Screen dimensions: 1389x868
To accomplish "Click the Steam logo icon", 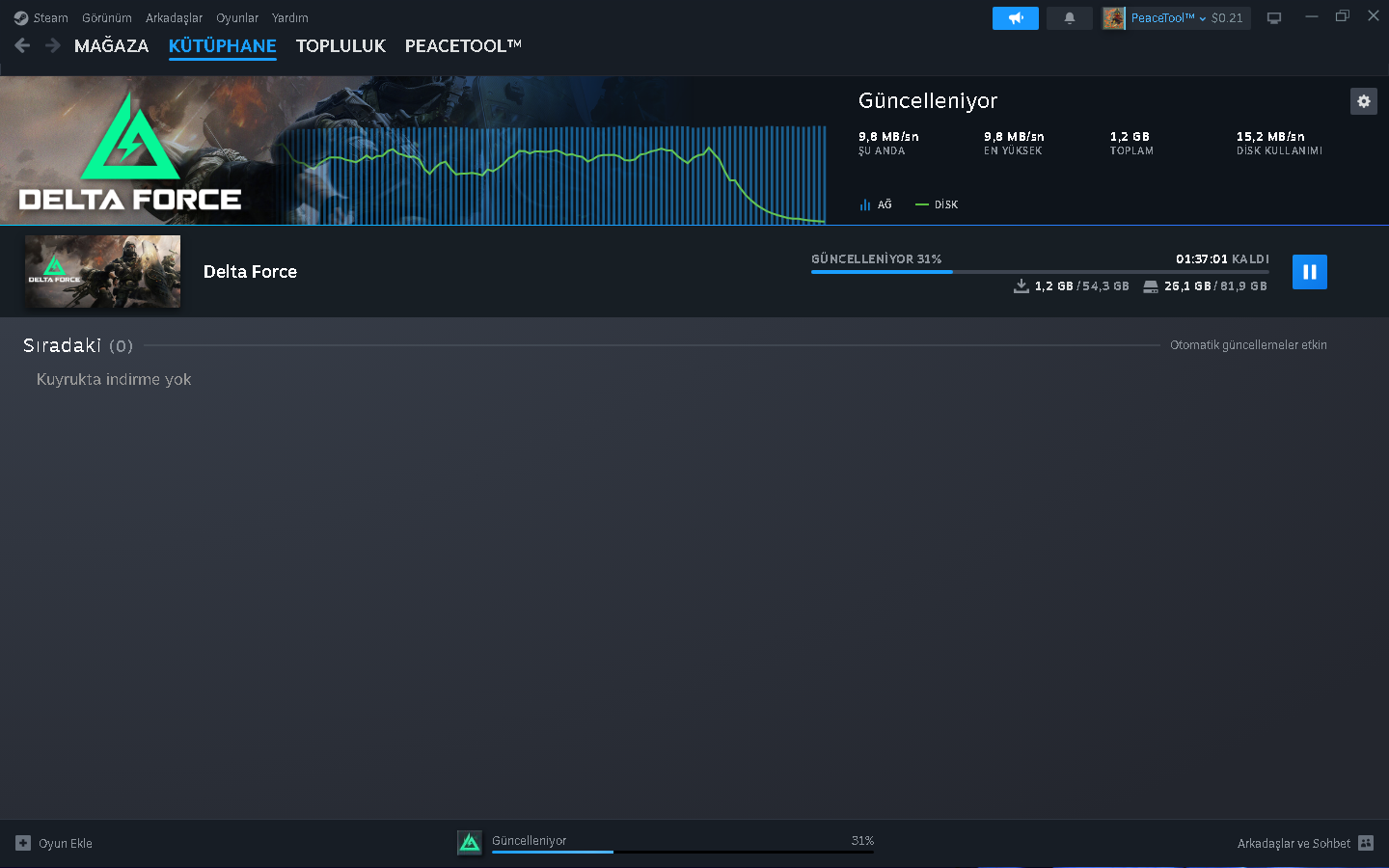I will pyautogui.click(x=21, y=18).
